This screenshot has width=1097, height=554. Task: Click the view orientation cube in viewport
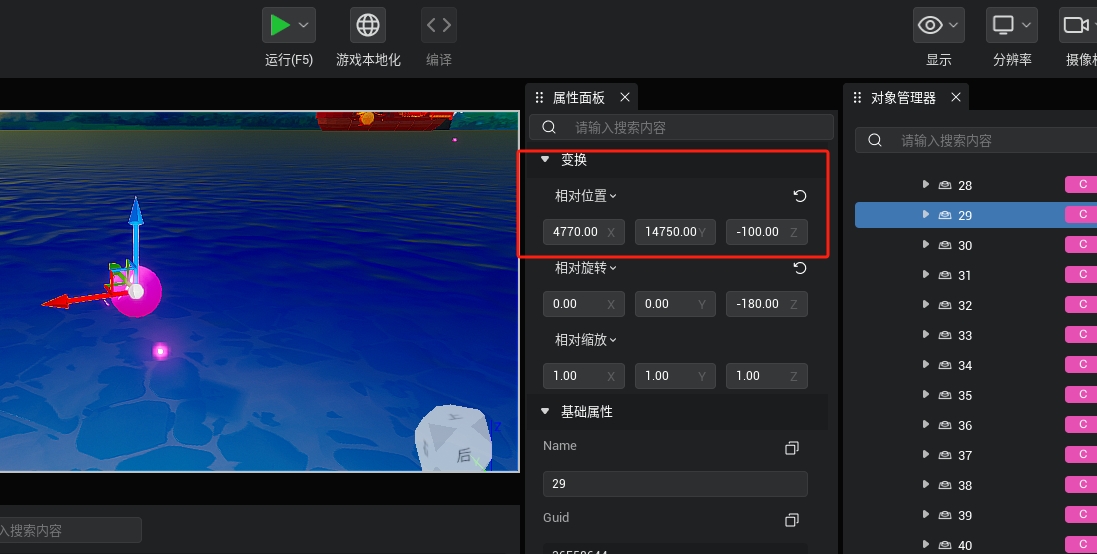[x=456, y=438]
